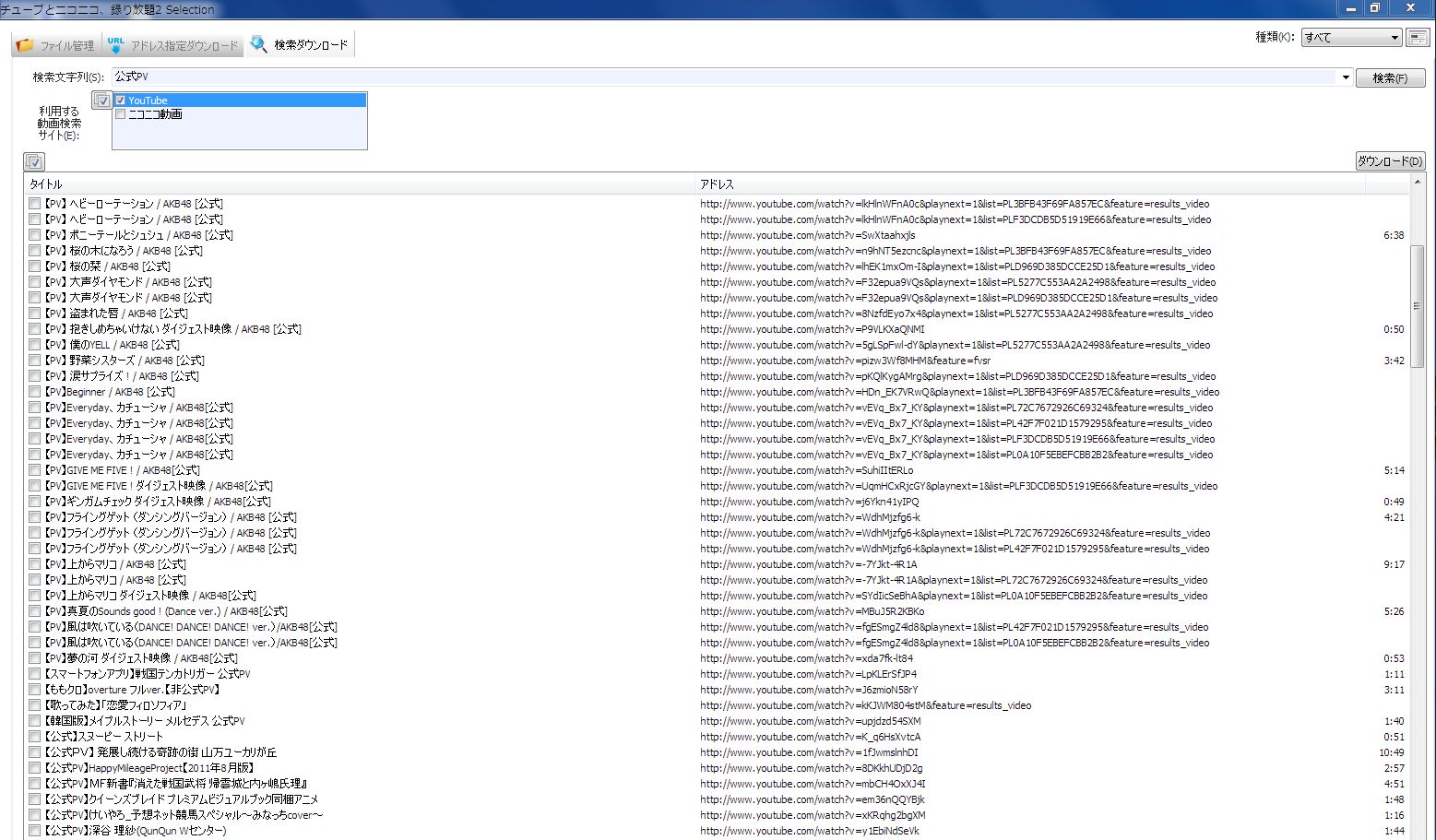Check the 僕のYELL / AKB48 row box
The height and width of the screenshot is (840, 1436).
click(x=34, y=345)
